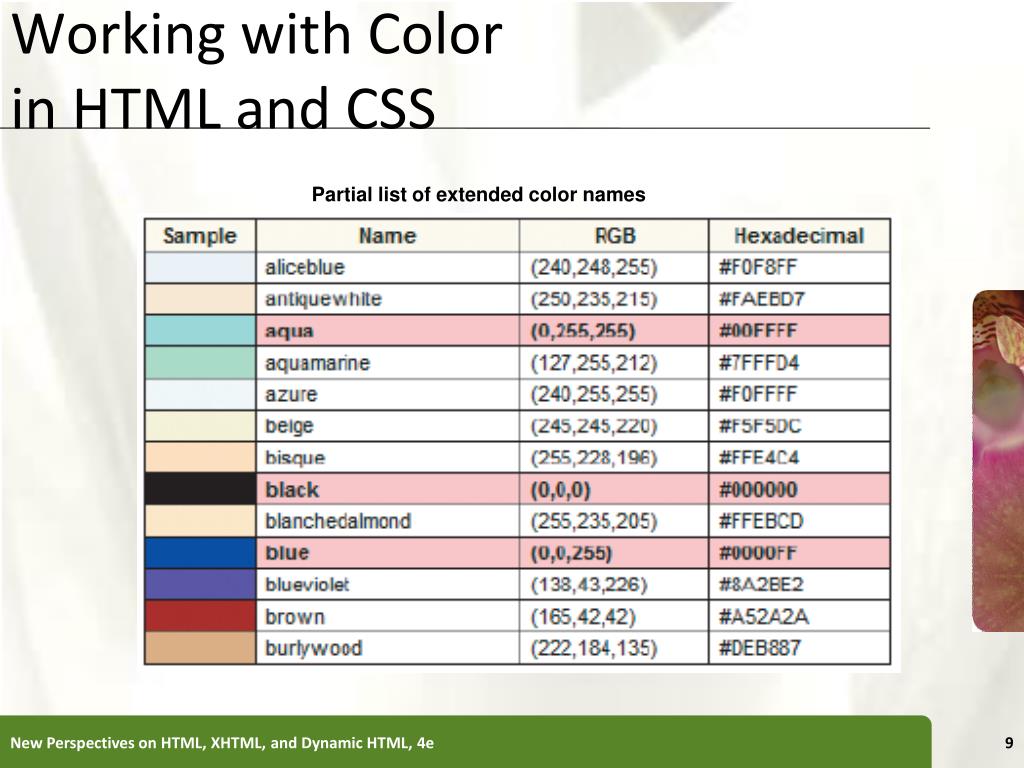The height and width of the screenshot is (768, 1024).
Task: Select hex code #0000FF
Action: (758, 553)
